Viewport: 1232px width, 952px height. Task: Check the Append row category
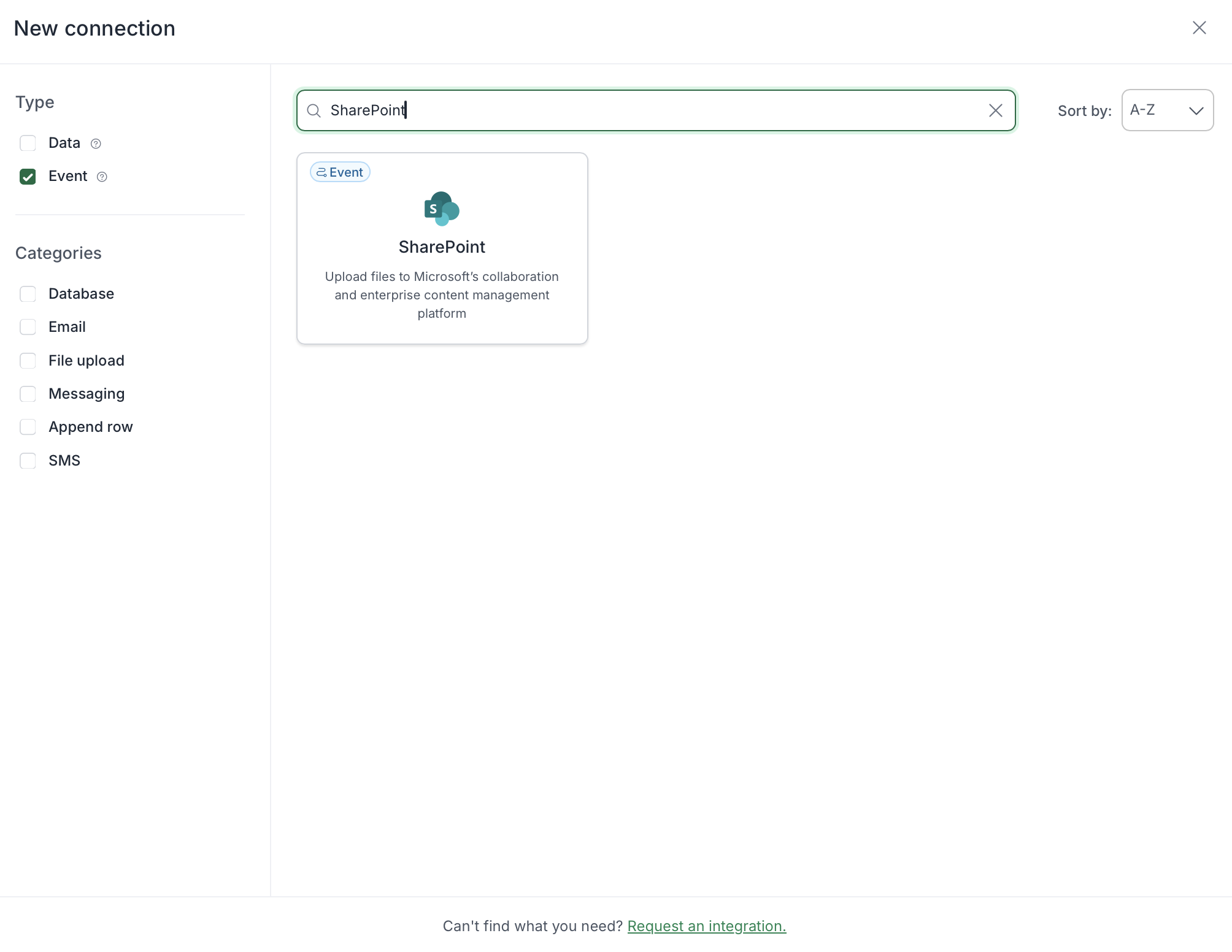coord(28,427)
